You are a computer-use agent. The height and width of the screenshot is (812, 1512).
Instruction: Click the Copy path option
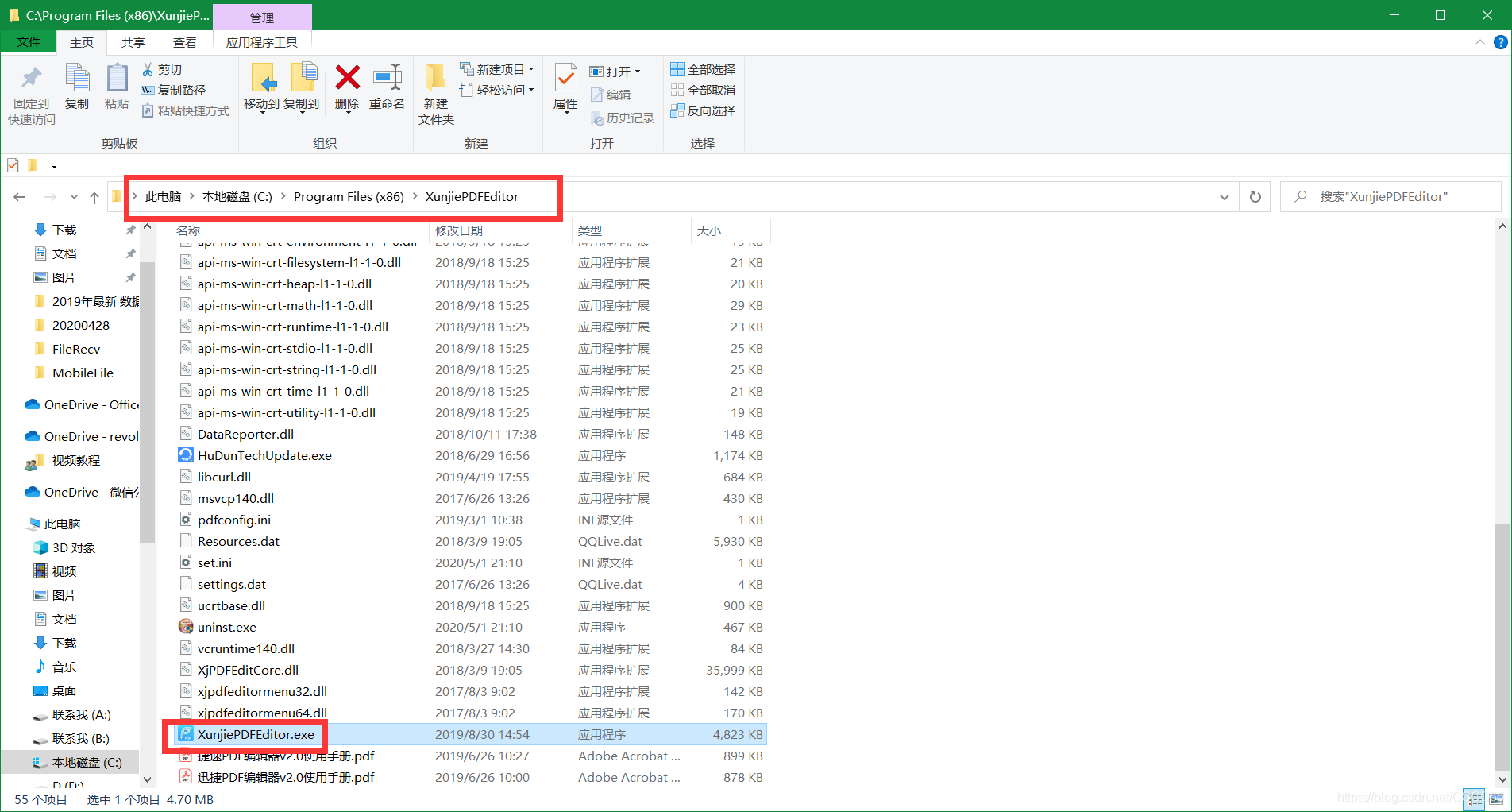(173, 91)
